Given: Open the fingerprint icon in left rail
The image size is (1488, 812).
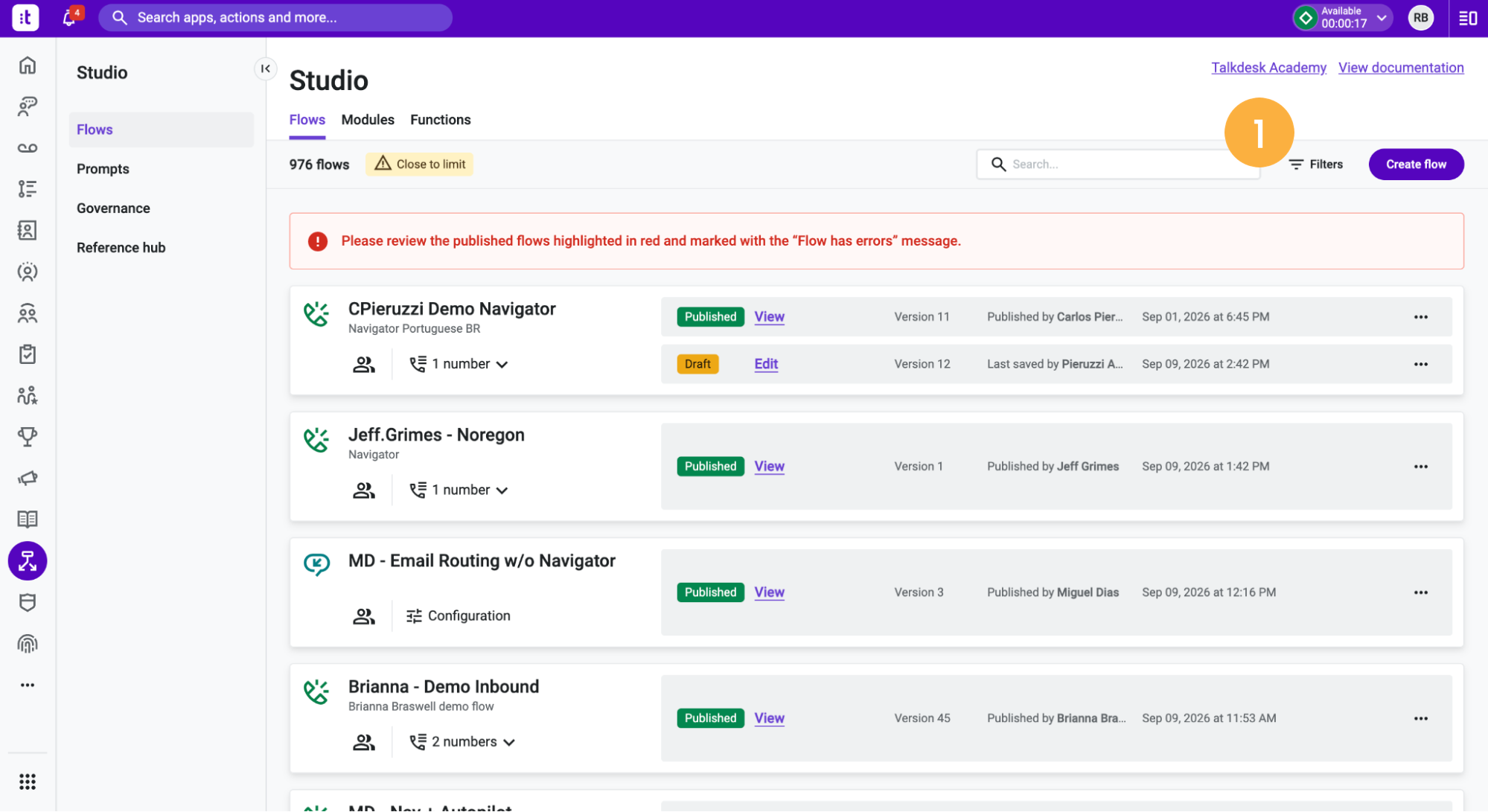Looking at the screenshot, I should coord(28,644).
